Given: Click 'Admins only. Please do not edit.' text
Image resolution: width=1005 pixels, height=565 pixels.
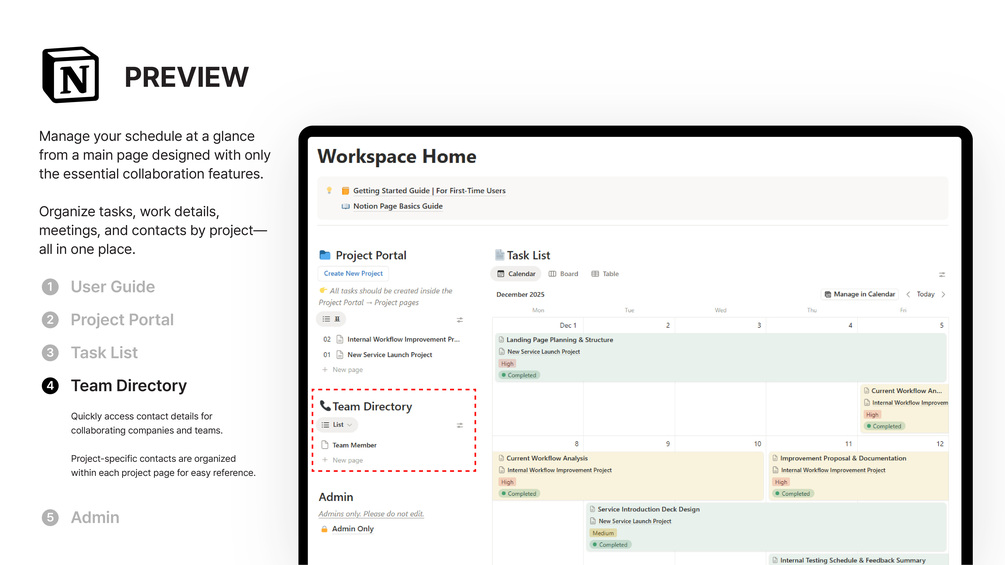Looking at the screenshot, I should click(x=371, y=514).
